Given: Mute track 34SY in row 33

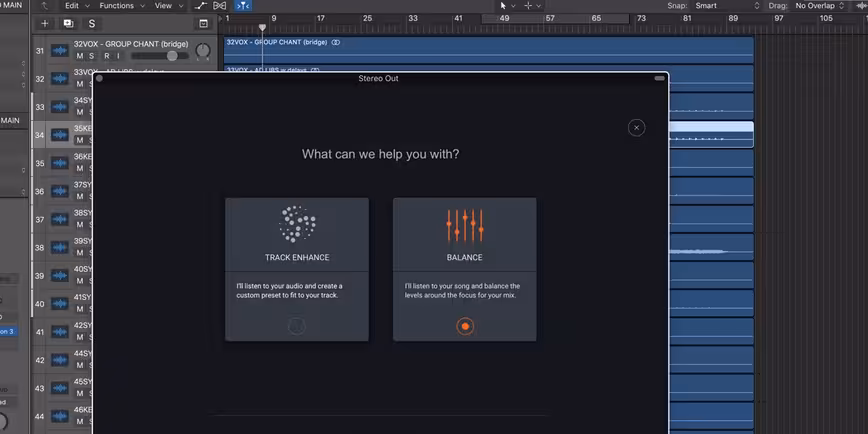Looking at the screenshot, I should pos(80,112).
